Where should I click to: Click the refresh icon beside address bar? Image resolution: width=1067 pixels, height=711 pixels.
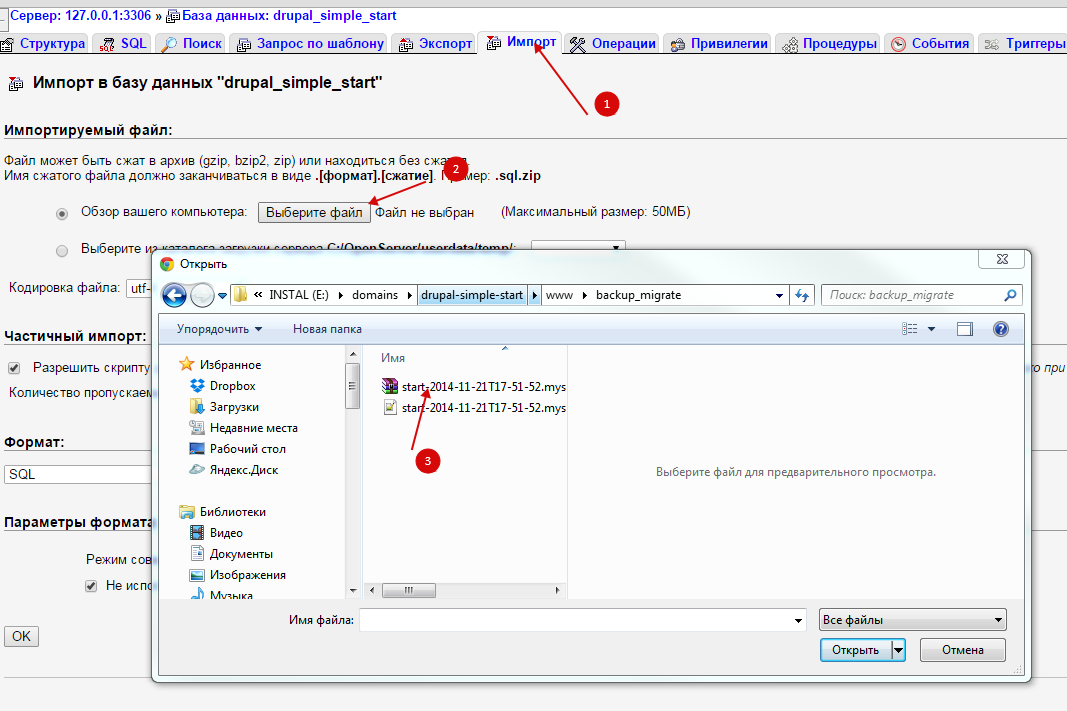801,295
